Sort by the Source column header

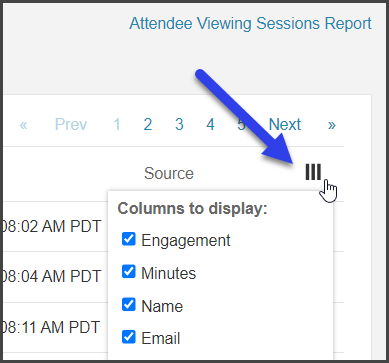click(x=169, y=173)
